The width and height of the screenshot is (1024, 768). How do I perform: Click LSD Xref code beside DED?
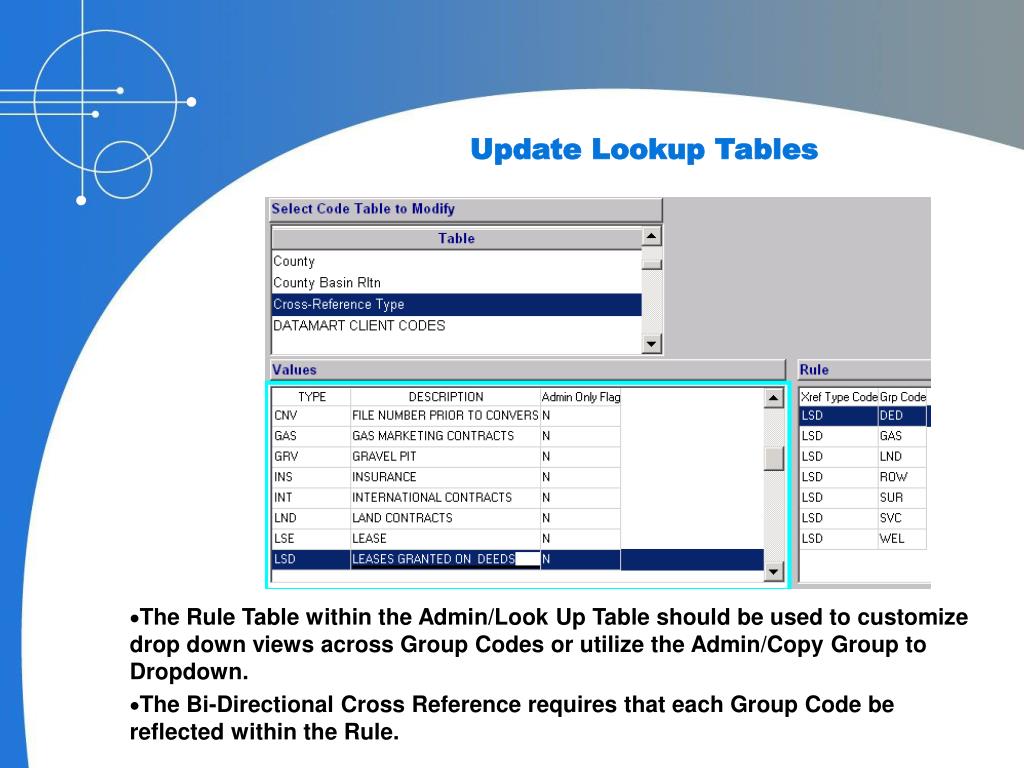coord(839,416)
